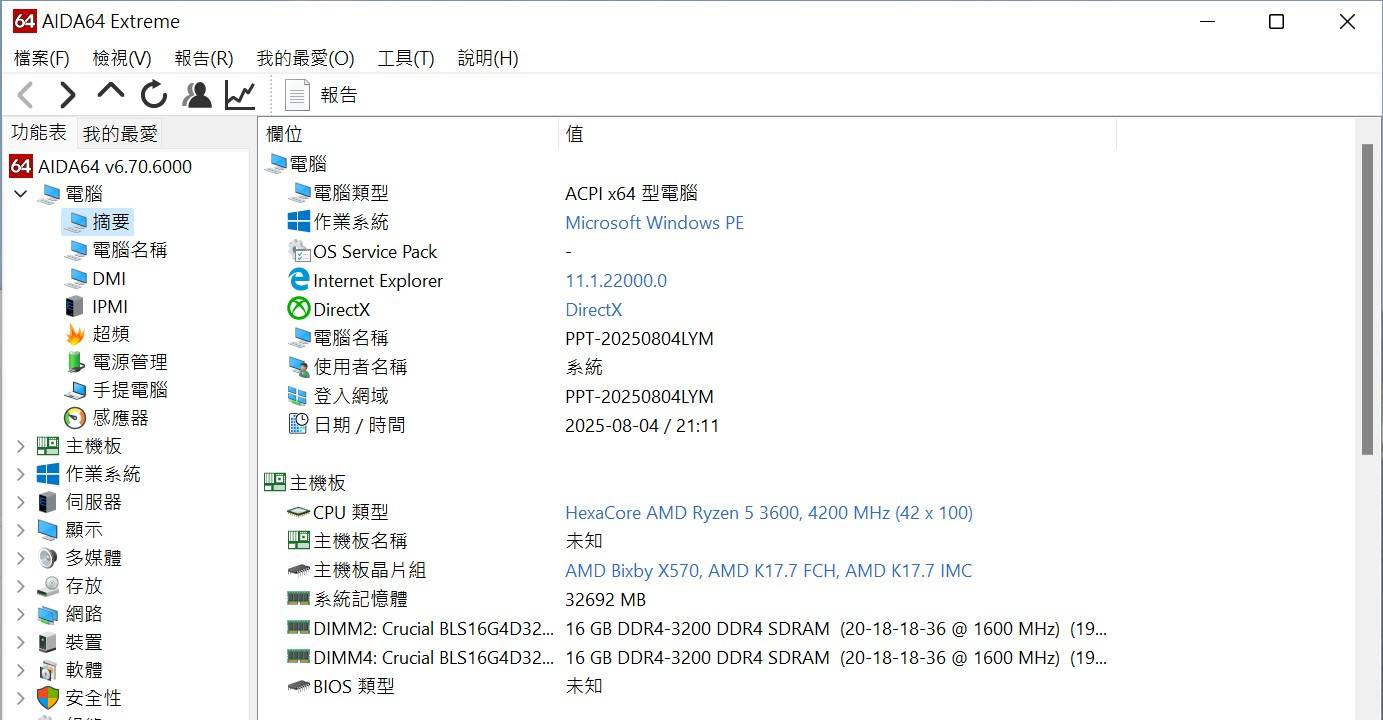Screen dimensions: 1383x720
Task: Open the 檔案(F) menu
Action: [x=42, y=58]
